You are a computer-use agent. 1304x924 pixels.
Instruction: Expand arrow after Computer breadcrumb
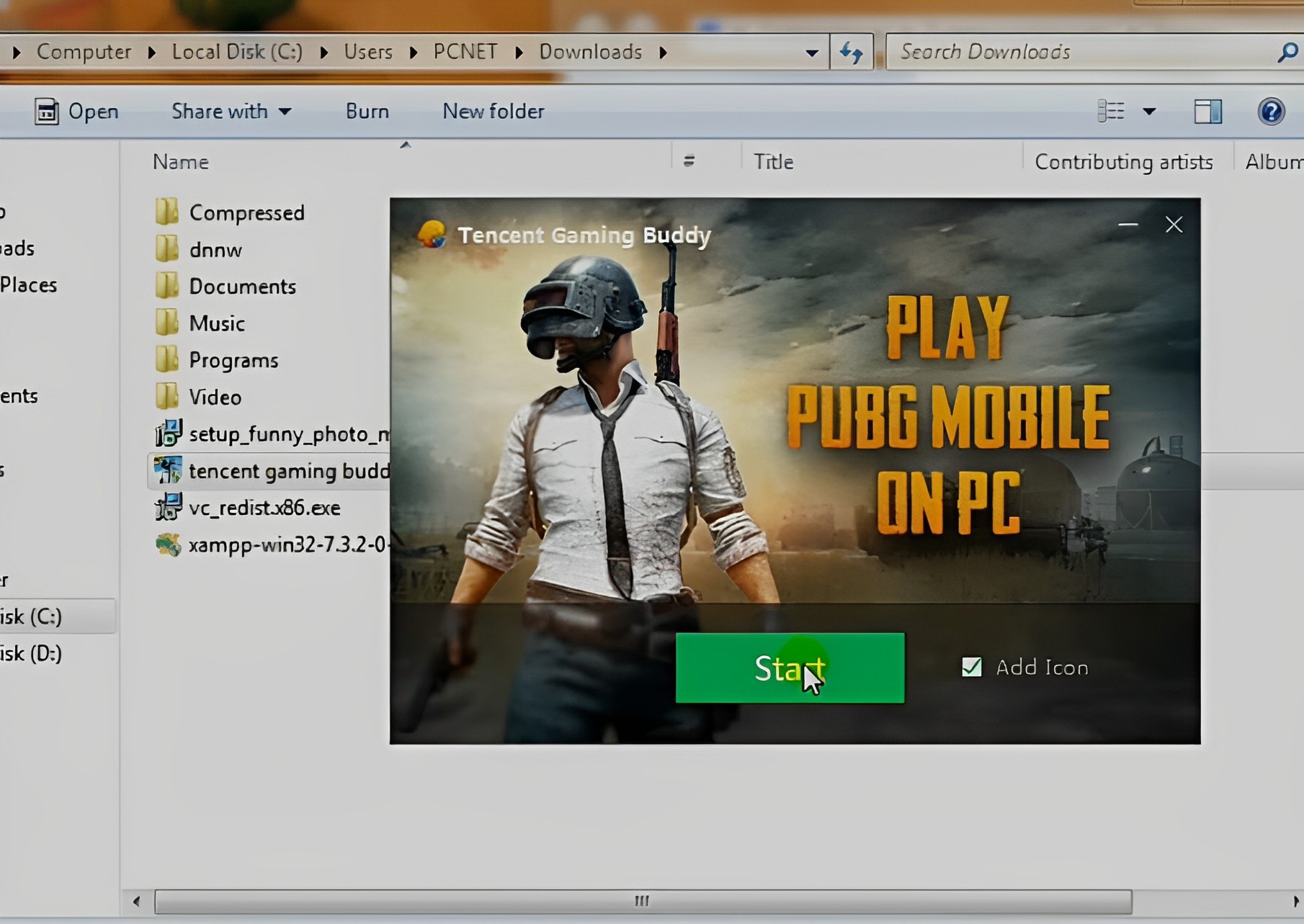(151, 53)
